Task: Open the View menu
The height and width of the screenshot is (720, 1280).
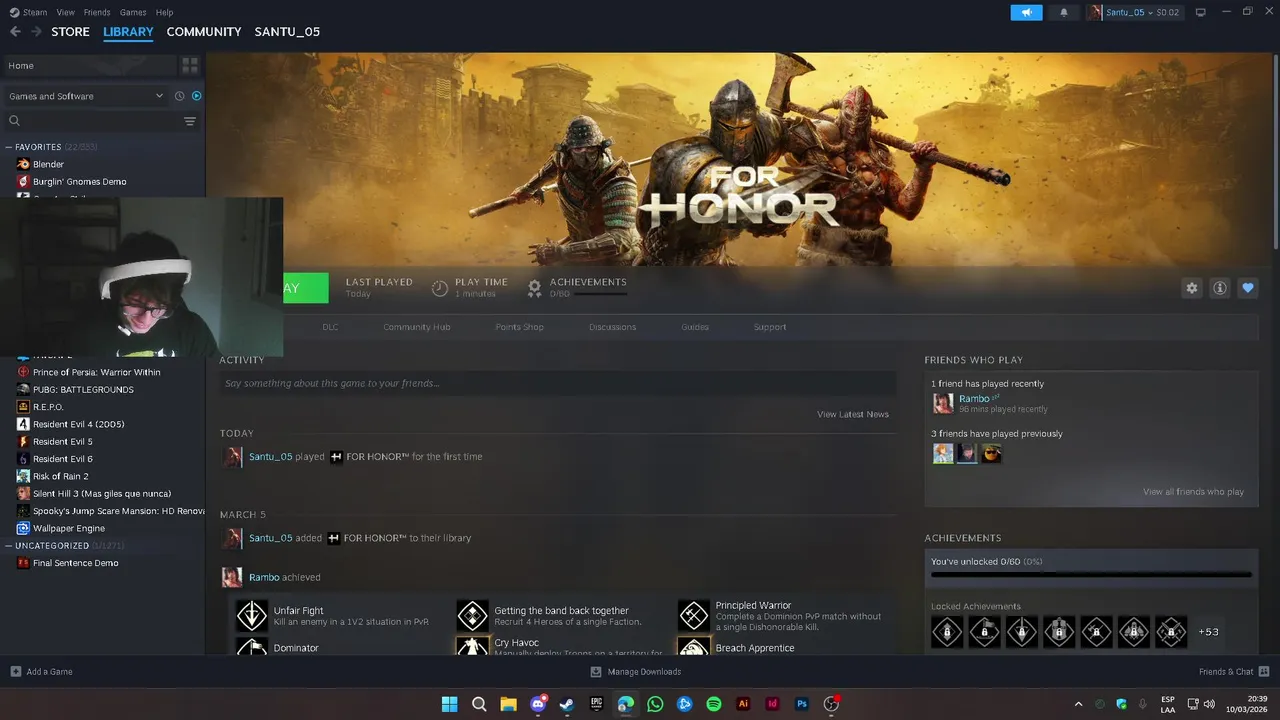Action: 66,12
